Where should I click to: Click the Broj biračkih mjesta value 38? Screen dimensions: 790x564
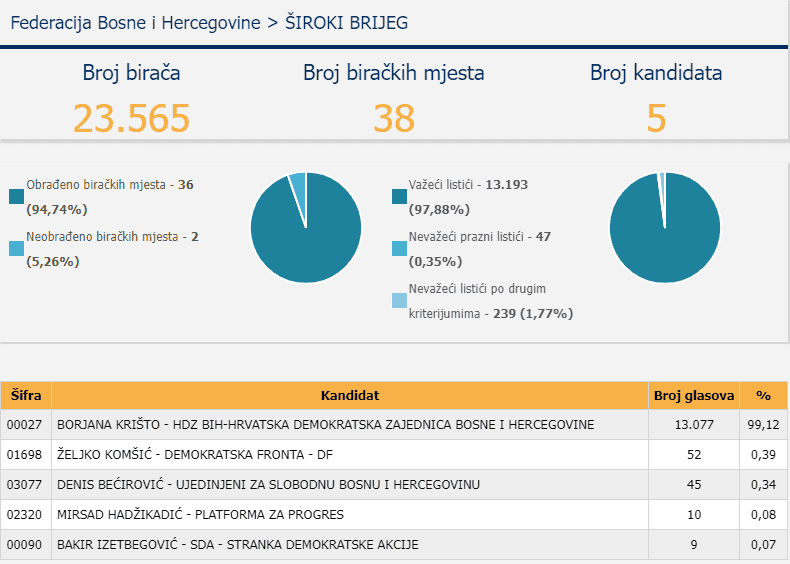[x=394, y=118]
